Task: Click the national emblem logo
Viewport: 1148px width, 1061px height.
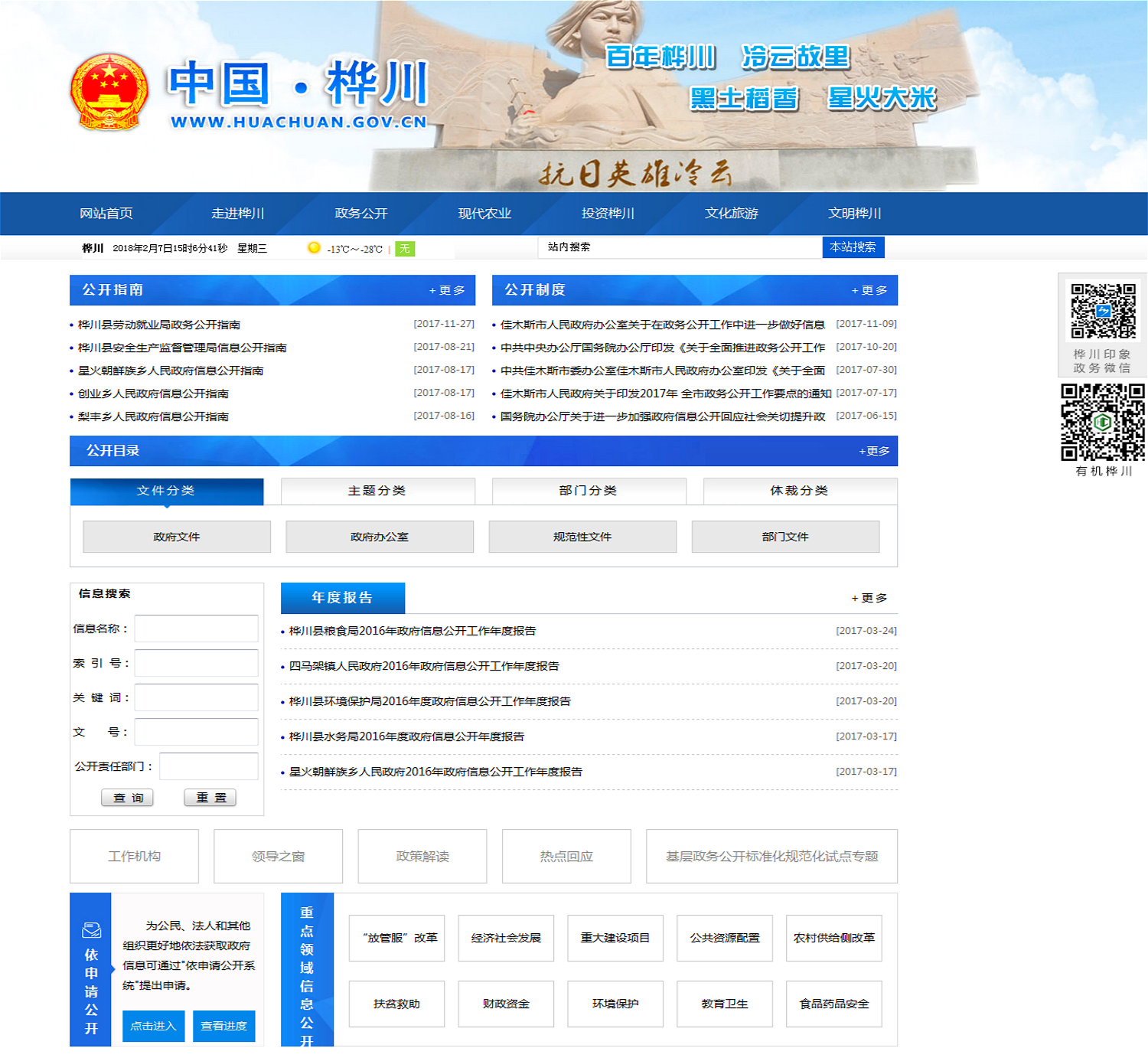Action: [109, 92]
